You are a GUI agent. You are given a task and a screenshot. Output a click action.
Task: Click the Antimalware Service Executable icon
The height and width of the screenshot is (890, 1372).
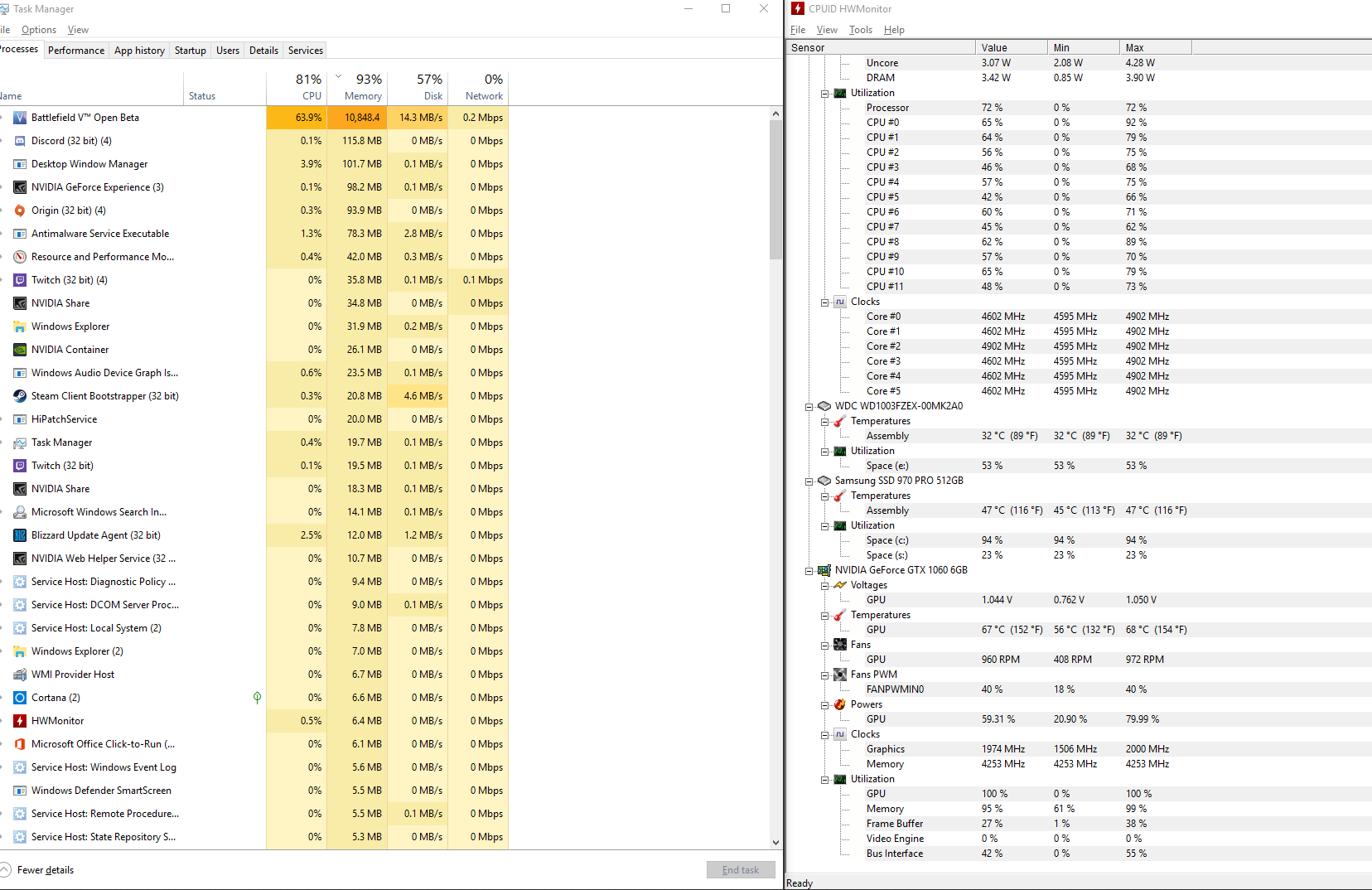(x=20, y=234)
